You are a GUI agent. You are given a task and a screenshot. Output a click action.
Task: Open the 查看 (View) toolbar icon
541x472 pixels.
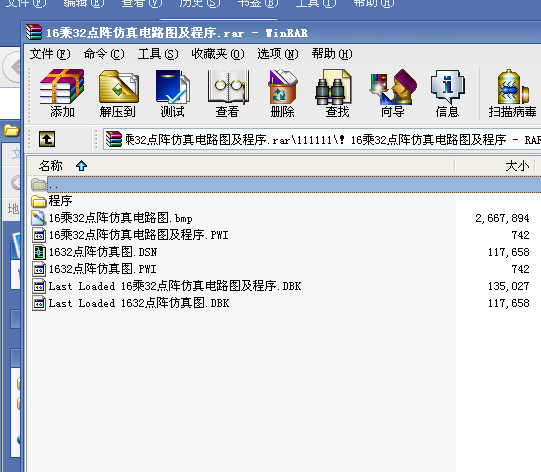[x=227, y=93]
